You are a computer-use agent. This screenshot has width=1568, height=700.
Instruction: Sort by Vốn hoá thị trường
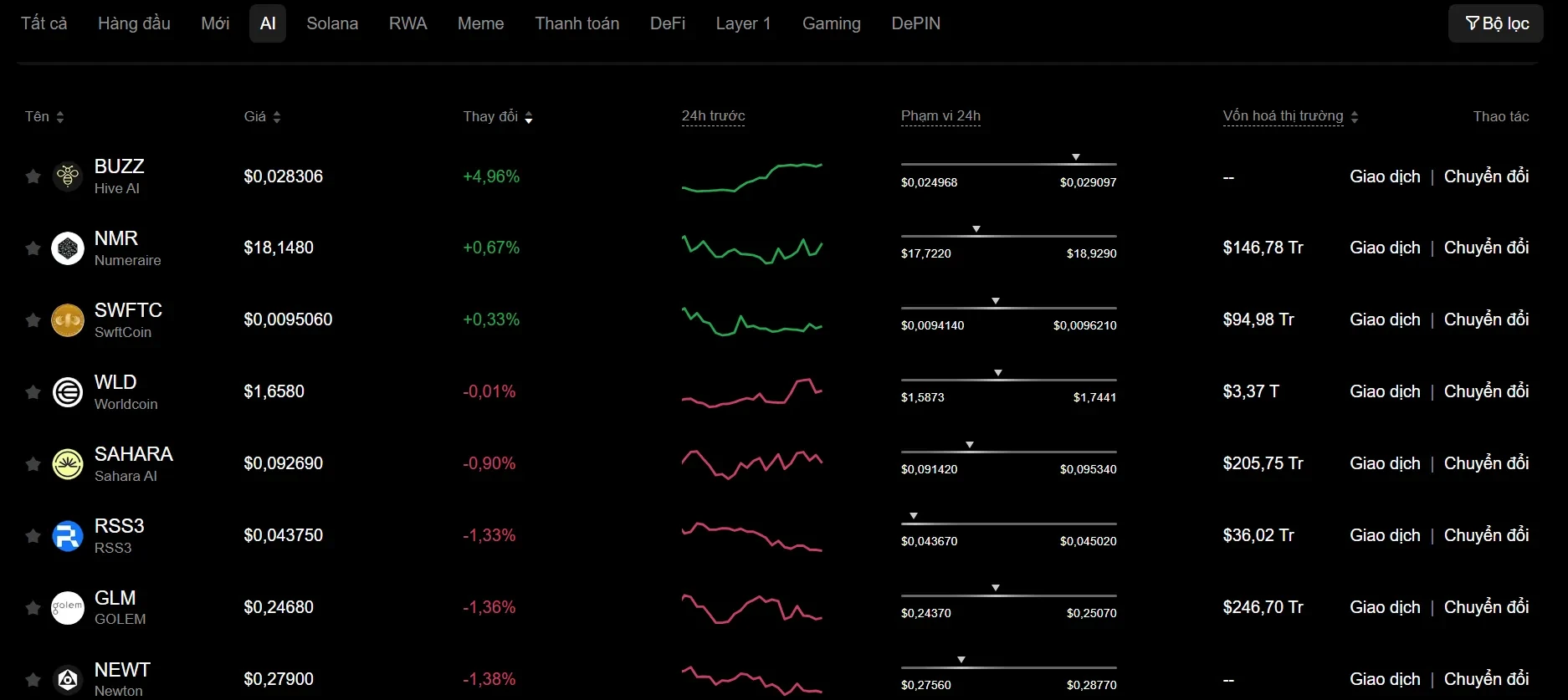(1289, 117)
